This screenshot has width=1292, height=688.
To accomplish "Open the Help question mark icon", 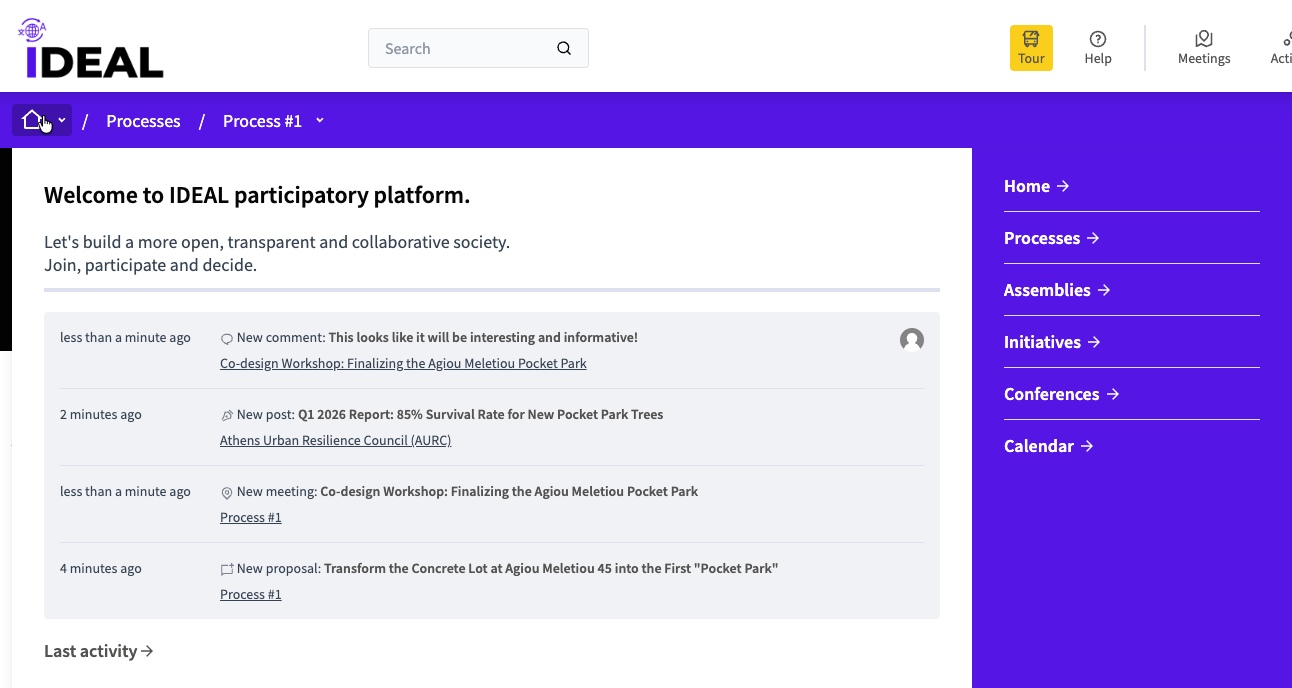I will click(1098, 47).
